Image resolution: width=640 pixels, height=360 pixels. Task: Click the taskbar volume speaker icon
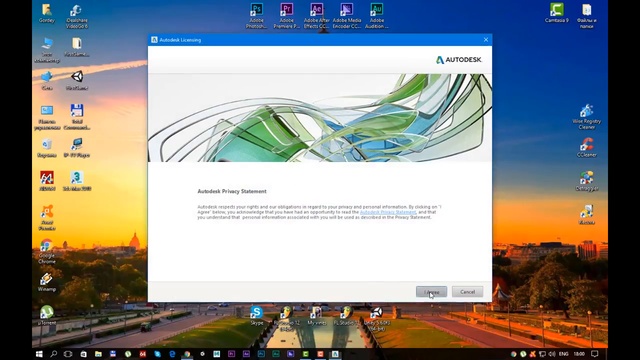click(552, 354)
